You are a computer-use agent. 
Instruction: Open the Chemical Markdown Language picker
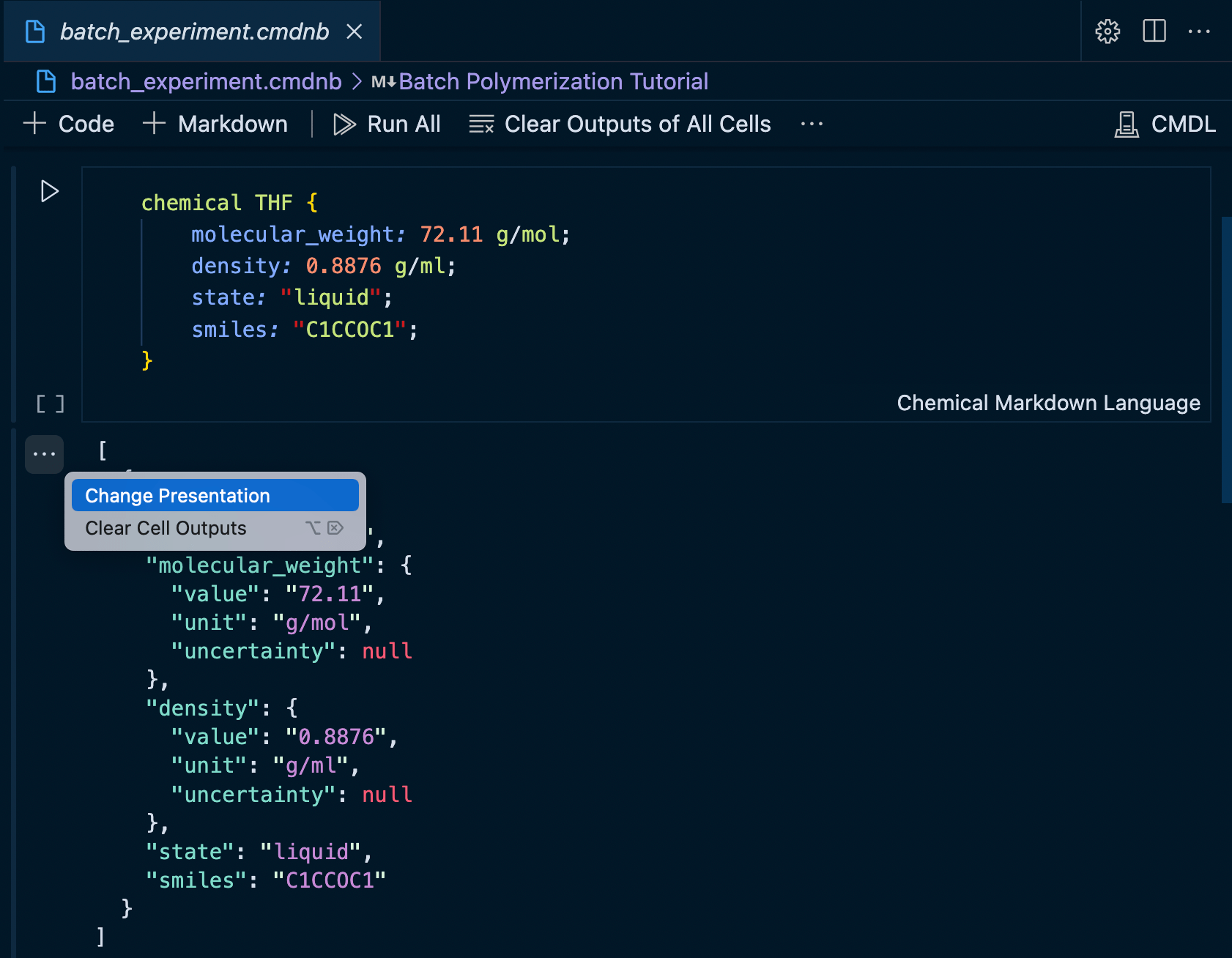1049,402
